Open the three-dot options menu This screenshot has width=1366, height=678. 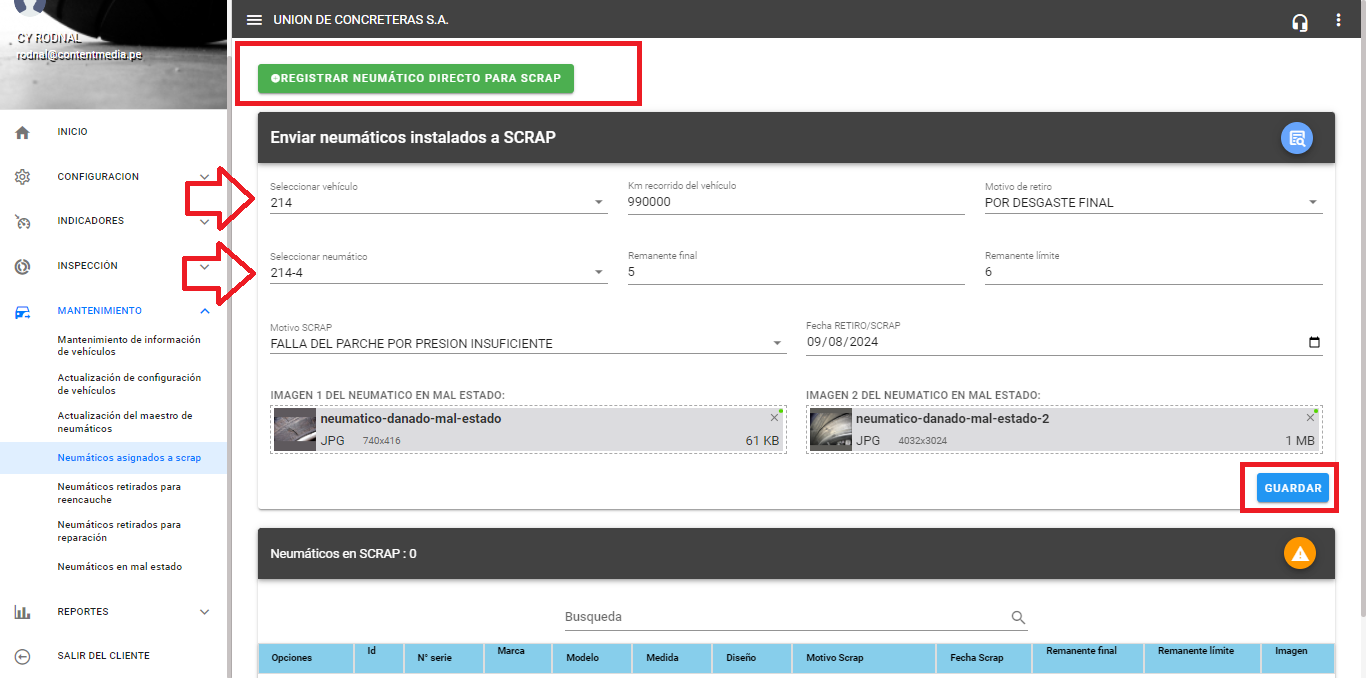coord(1339,20)
